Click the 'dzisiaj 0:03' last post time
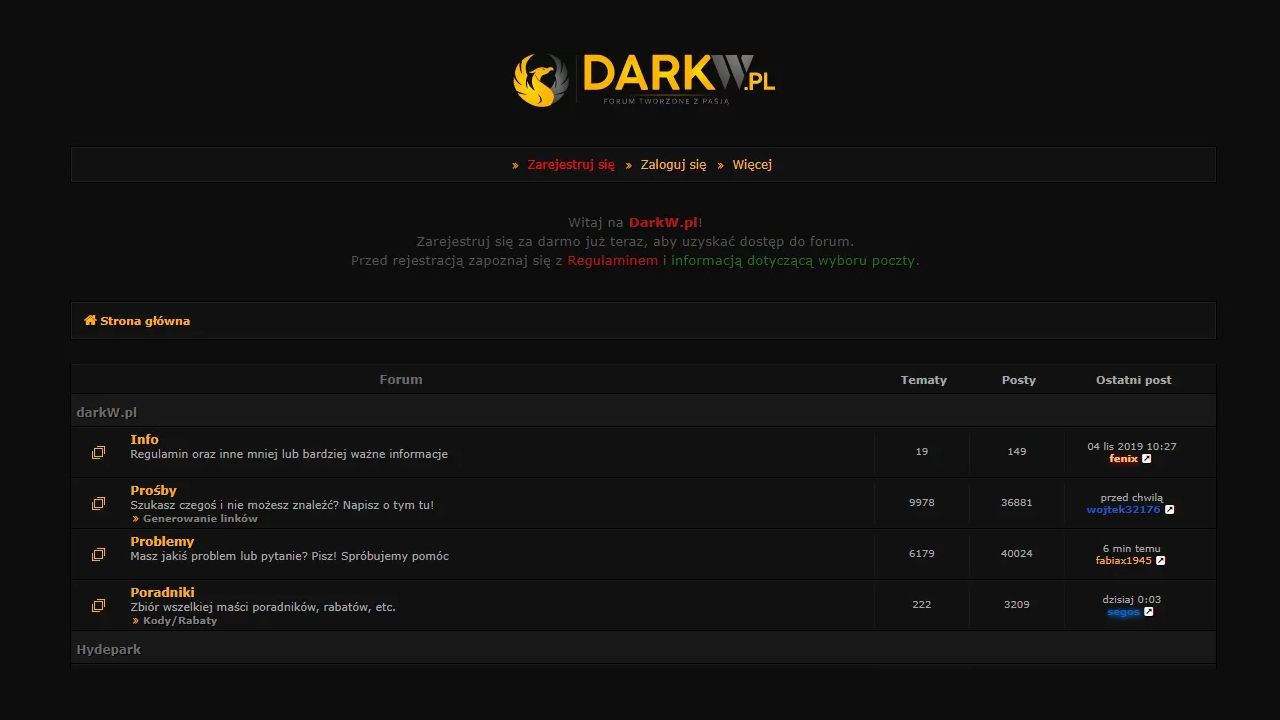The height and width of the screenshot is (720, 1280). 1132,600
